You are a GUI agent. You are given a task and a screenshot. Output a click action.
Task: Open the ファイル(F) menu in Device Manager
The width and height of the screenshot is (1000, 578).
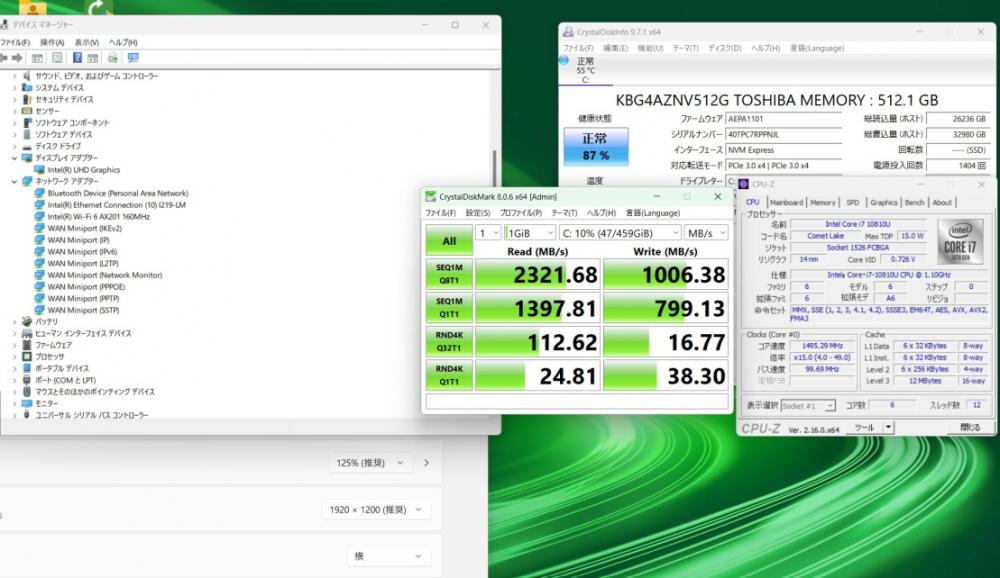[15, 42]
